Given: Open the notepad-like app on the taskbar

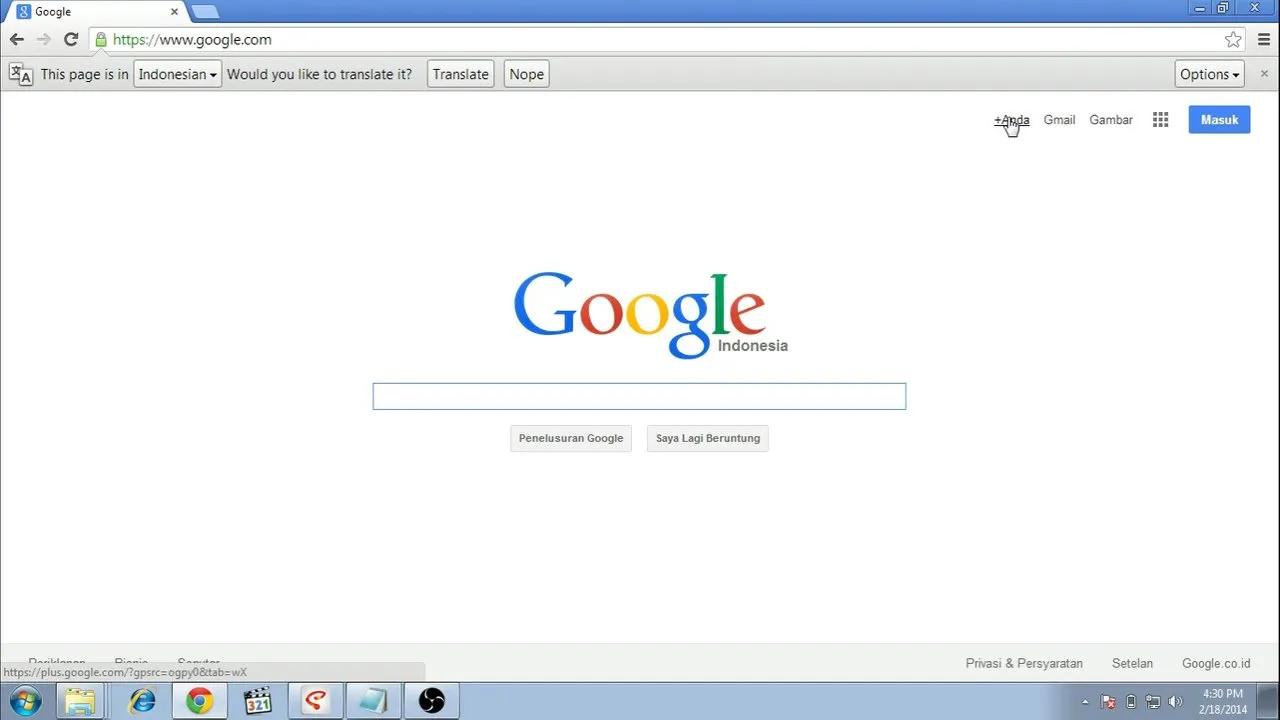Looking at the screenshot, I should [x=373, y=701].
